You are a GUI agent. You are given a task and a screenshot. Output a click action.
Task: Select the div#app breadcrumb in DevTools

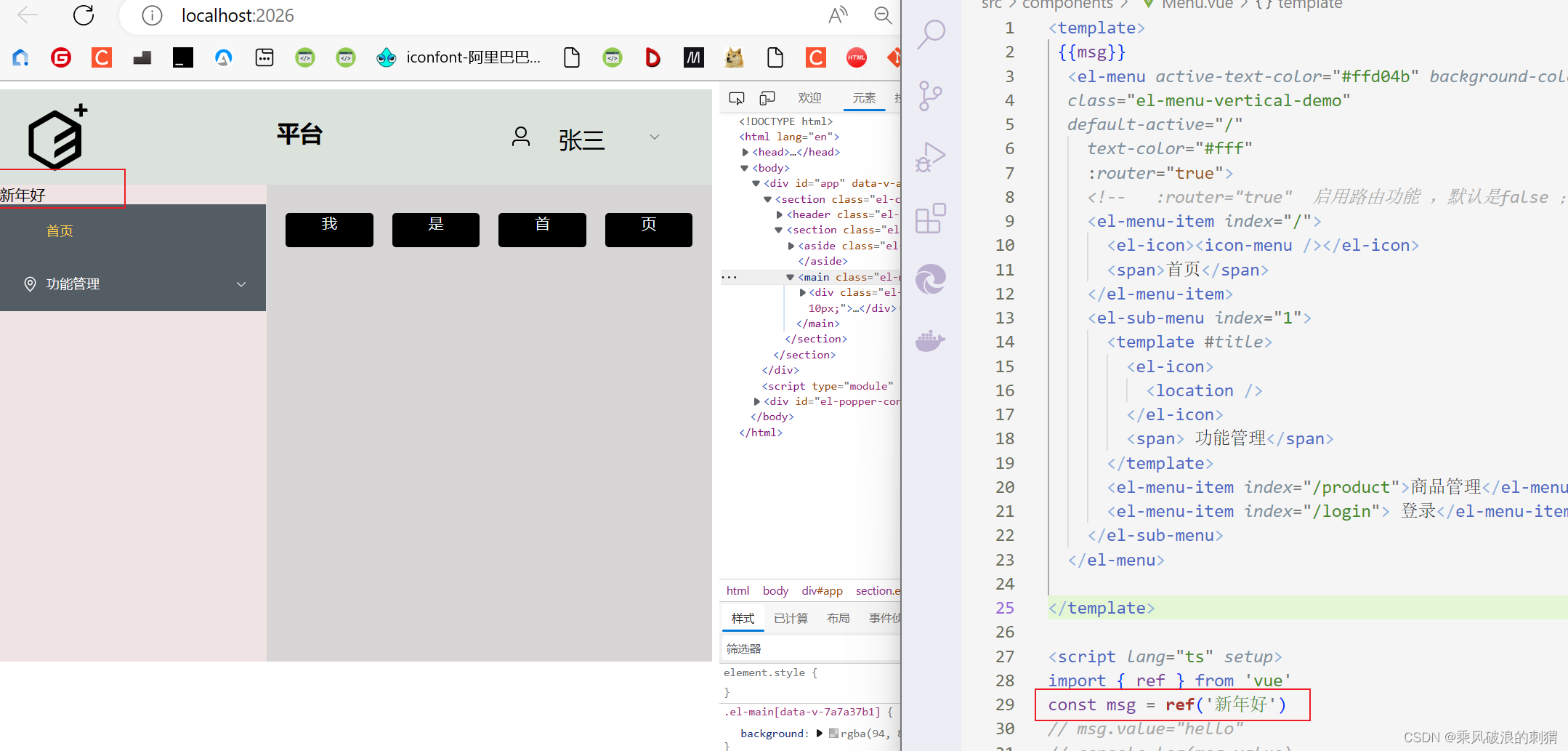coord(823,591)
